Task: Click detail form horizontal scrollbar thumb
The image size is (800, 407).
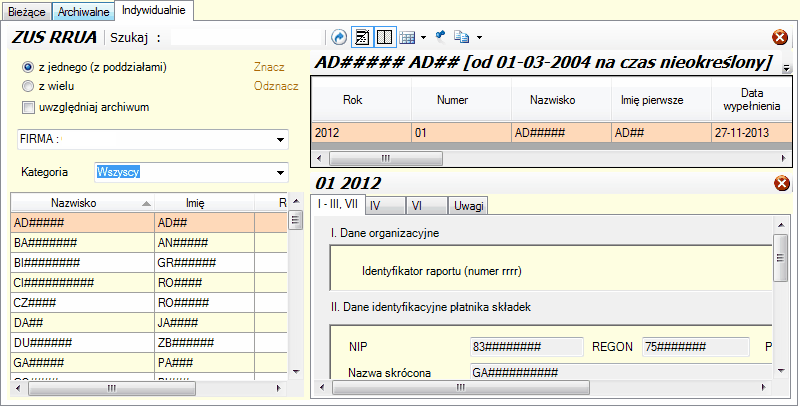Action: click(461, 388)
